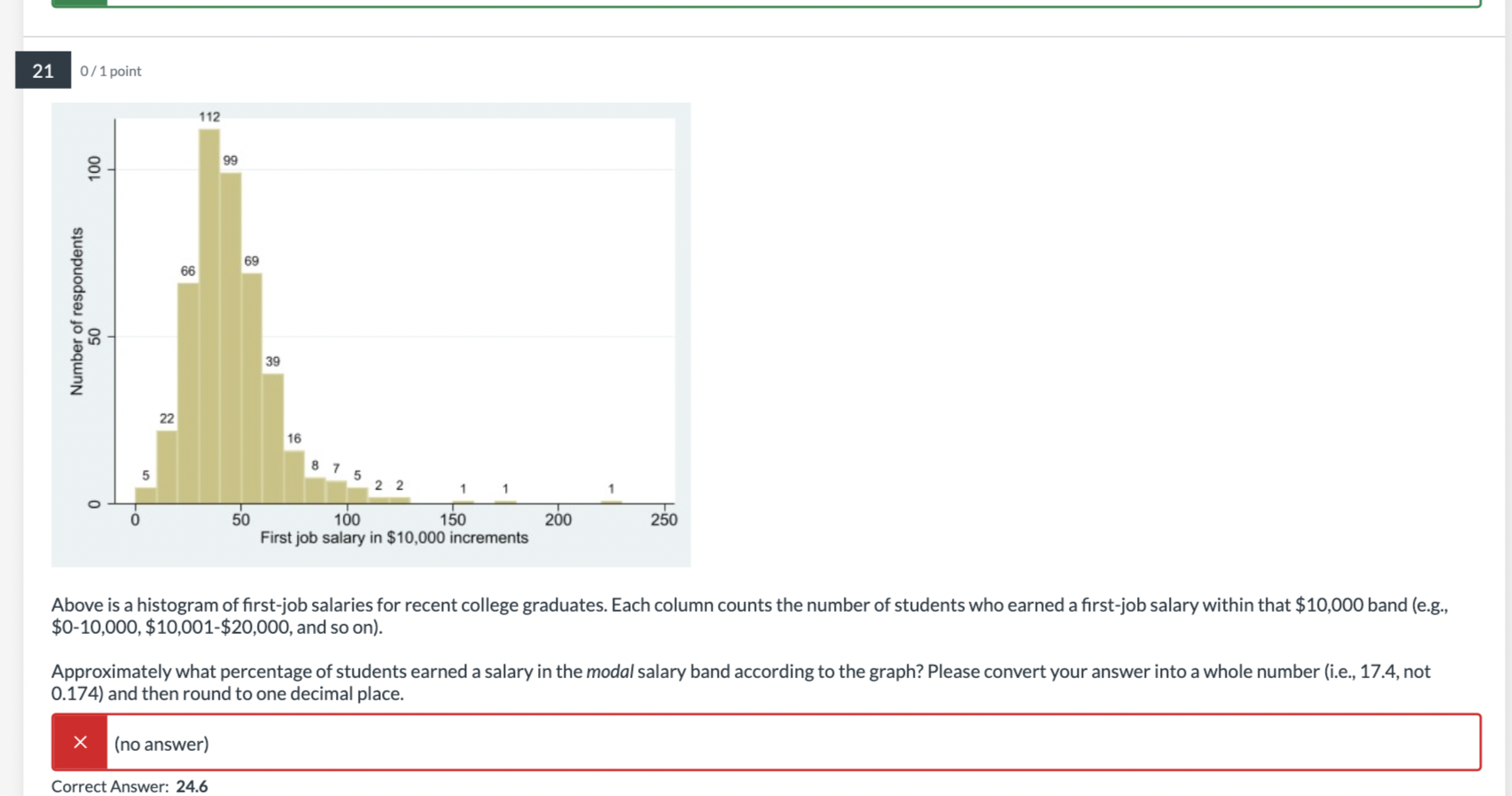This screenshot has height=796, width=1512.
Task: Click the bar label "39" in histogram
Action: coord(273,362)
